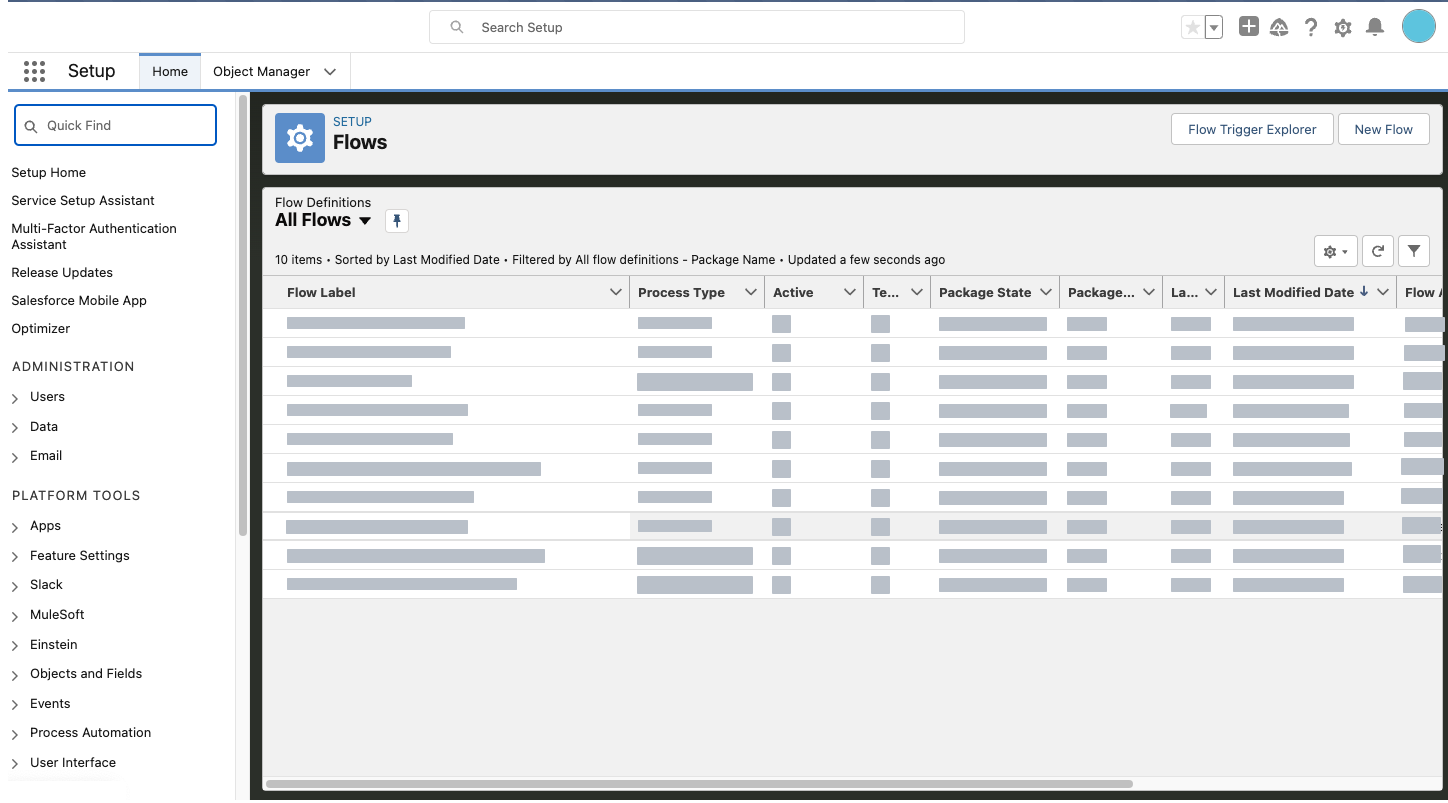Open Active column menu chevron
The image size is (1448, 803).
pos(850,292)
